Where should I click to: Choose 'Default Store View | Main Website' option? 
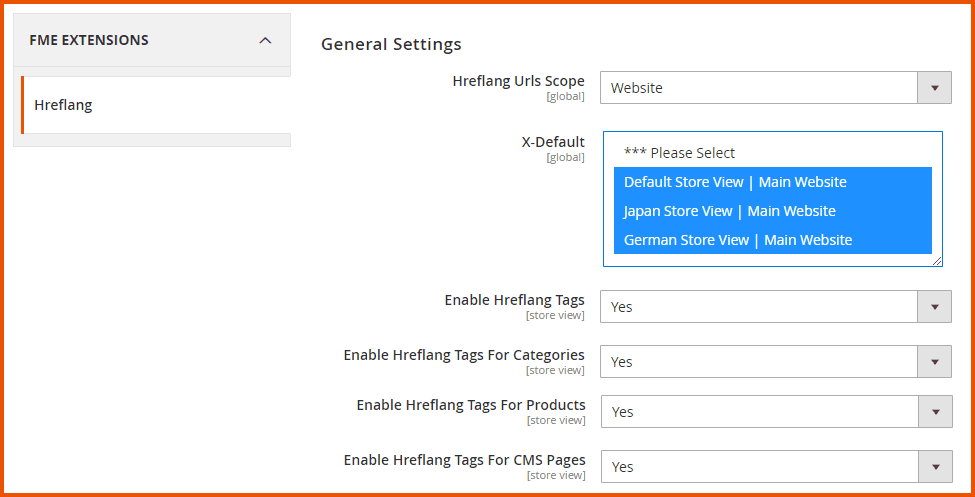pos(735,182)
